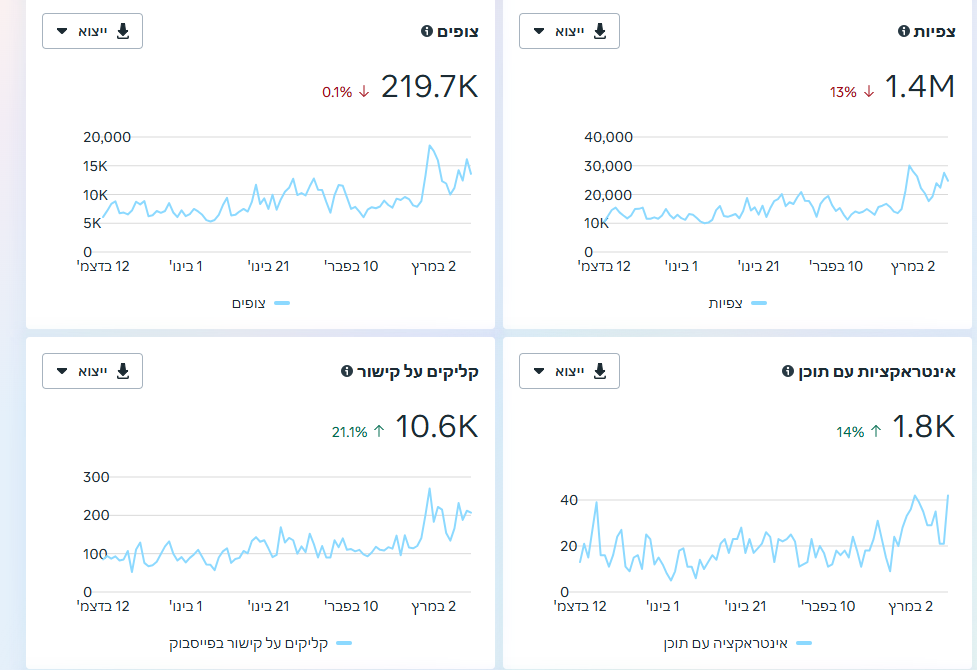This screenshot has width=977, height=670.
Task: Click 40,000 axis label in צפיות chart
Action: [608, 137]
